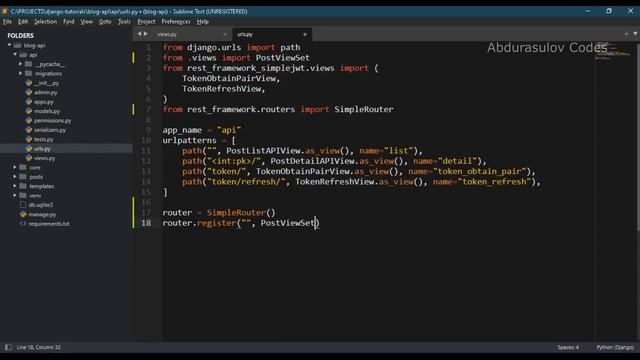Open the Goto menu

tap(105, 22)
